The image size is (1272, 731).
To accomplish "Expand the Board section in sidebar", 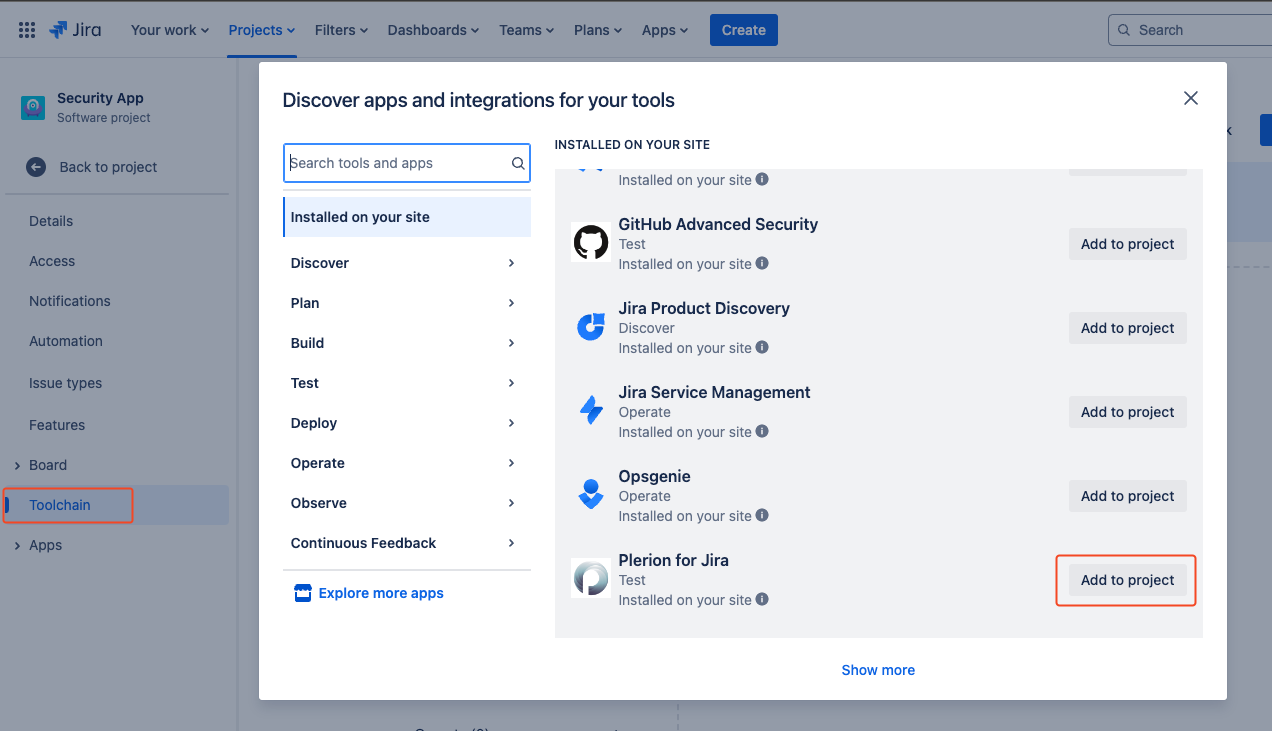I will pyautogui.click(x=17, y=465).
